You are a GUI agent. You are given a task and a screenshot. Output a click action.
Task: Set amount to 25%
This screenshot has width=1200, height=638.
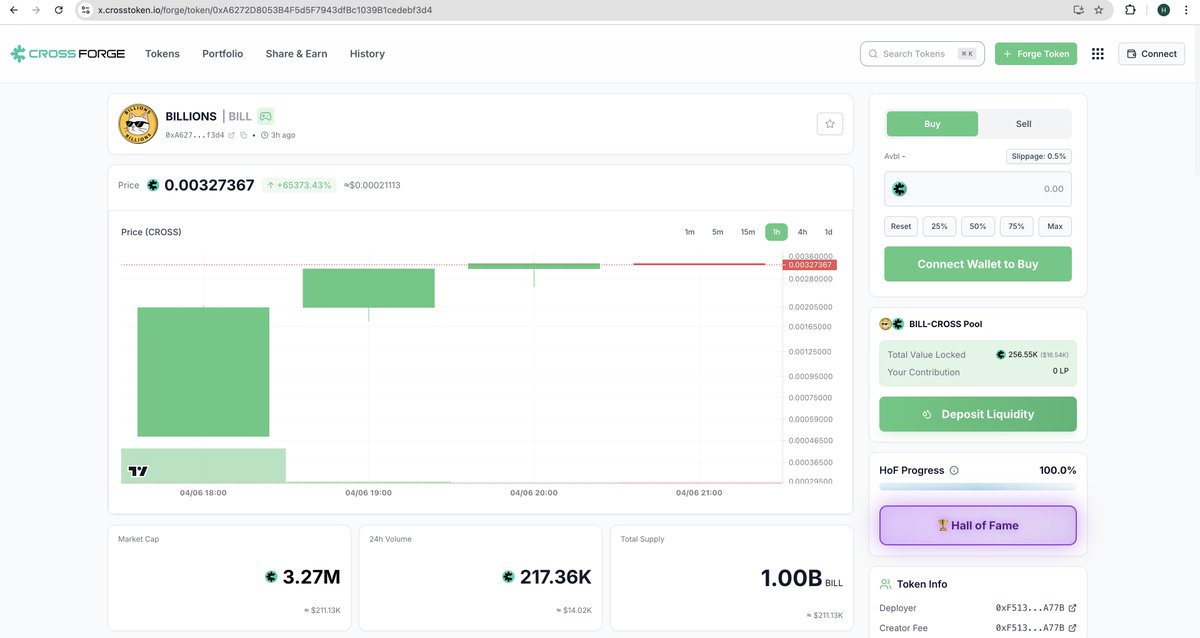940,226
